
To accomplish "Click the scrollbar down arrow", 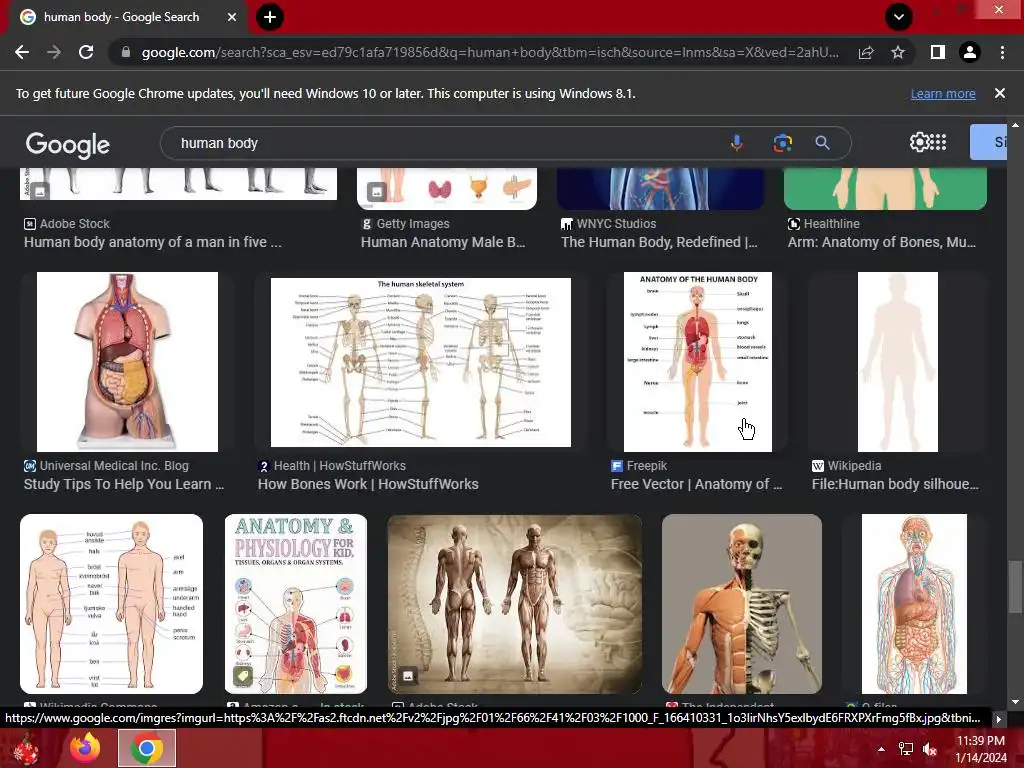I will [x=1015, y=702].
